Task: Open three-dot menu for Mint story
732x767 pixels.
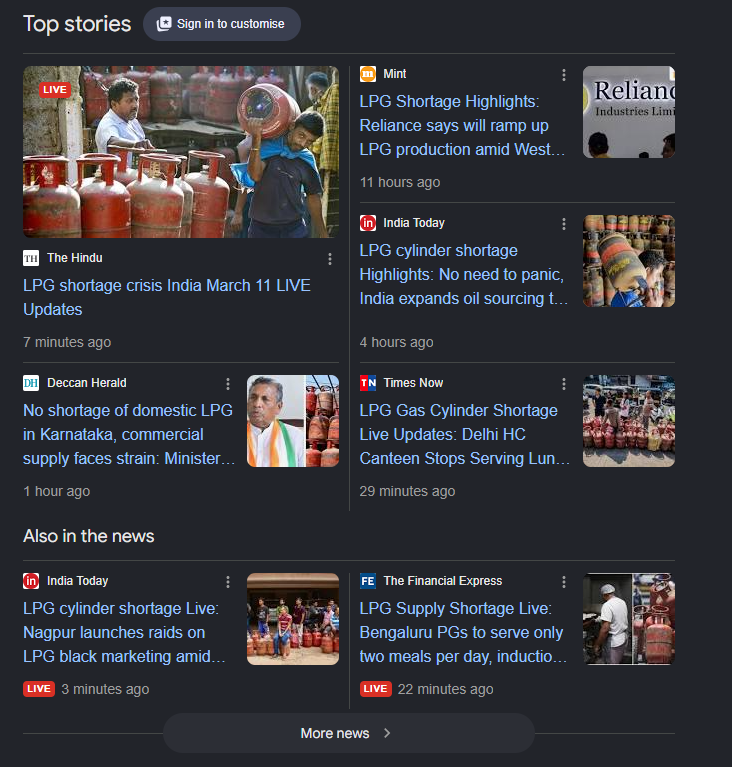Action: click(564, 75)
